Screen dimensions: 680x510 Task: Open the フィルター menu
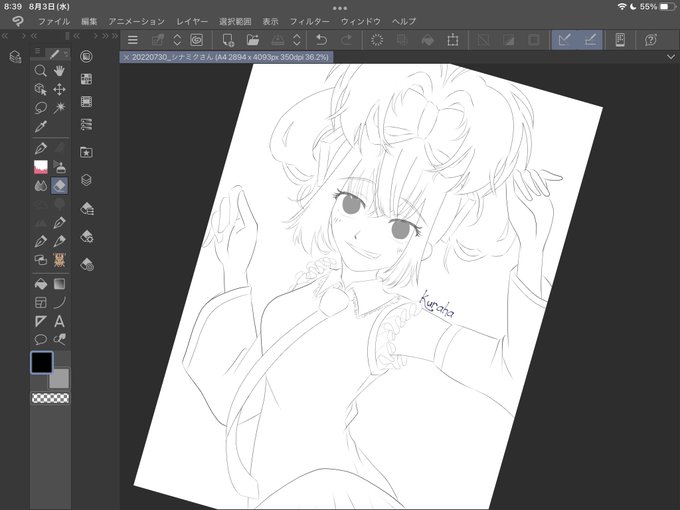pos(310,22)
